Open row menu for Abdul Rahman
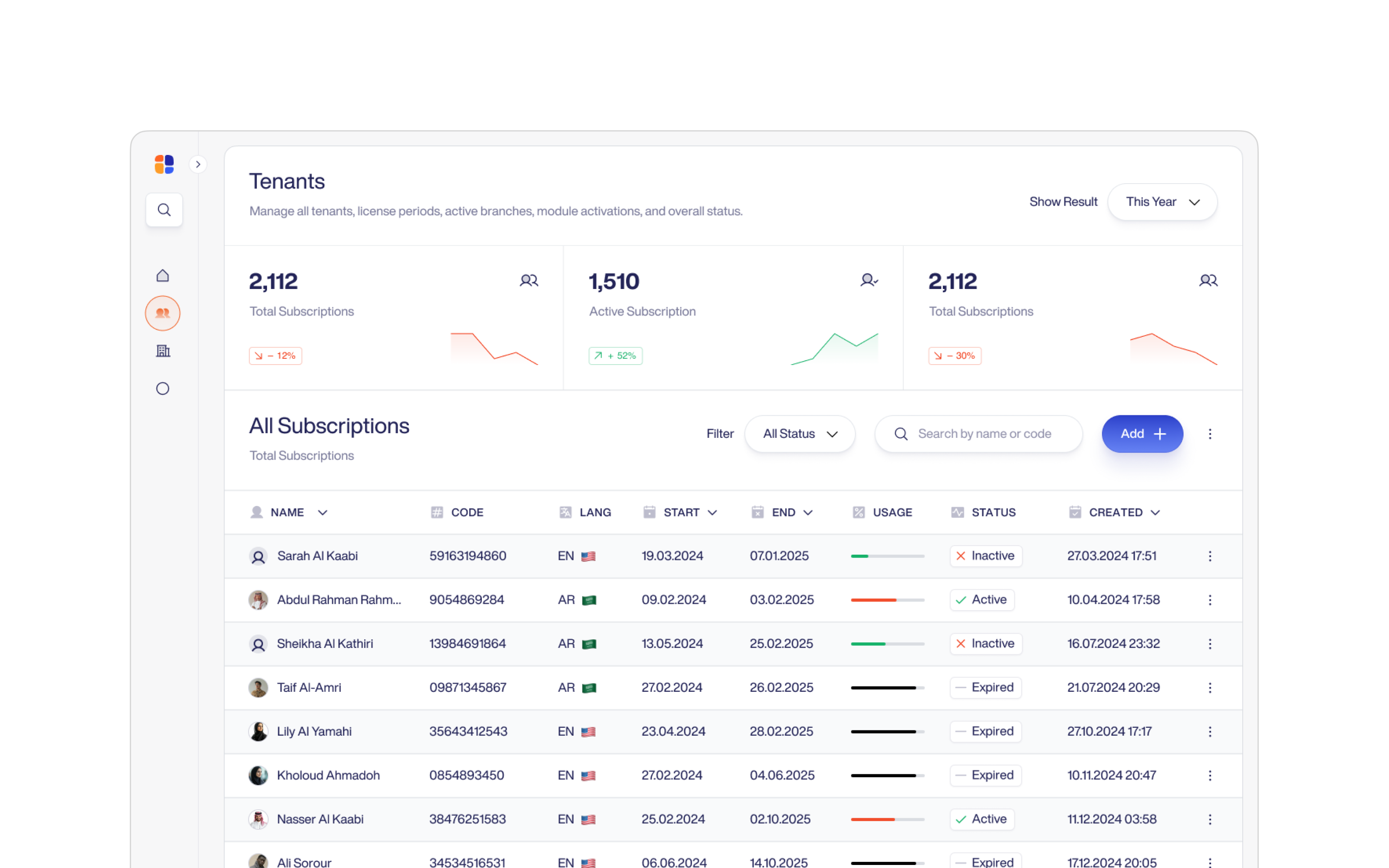This screenshot has height=868, width=1389. (1210, 600)
